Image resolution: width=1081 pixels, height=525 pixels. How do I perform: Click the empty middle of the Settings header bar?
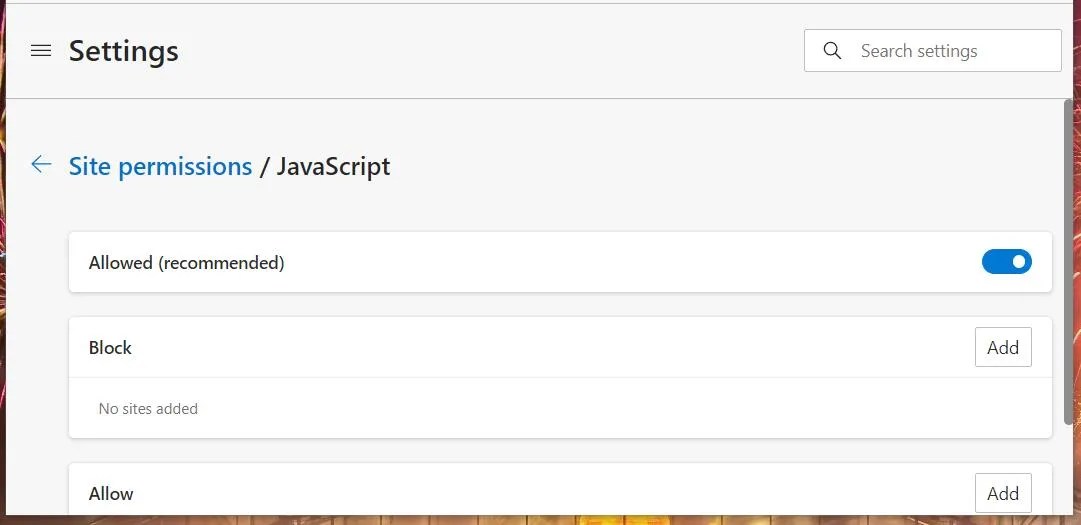[x=490, y=51]
